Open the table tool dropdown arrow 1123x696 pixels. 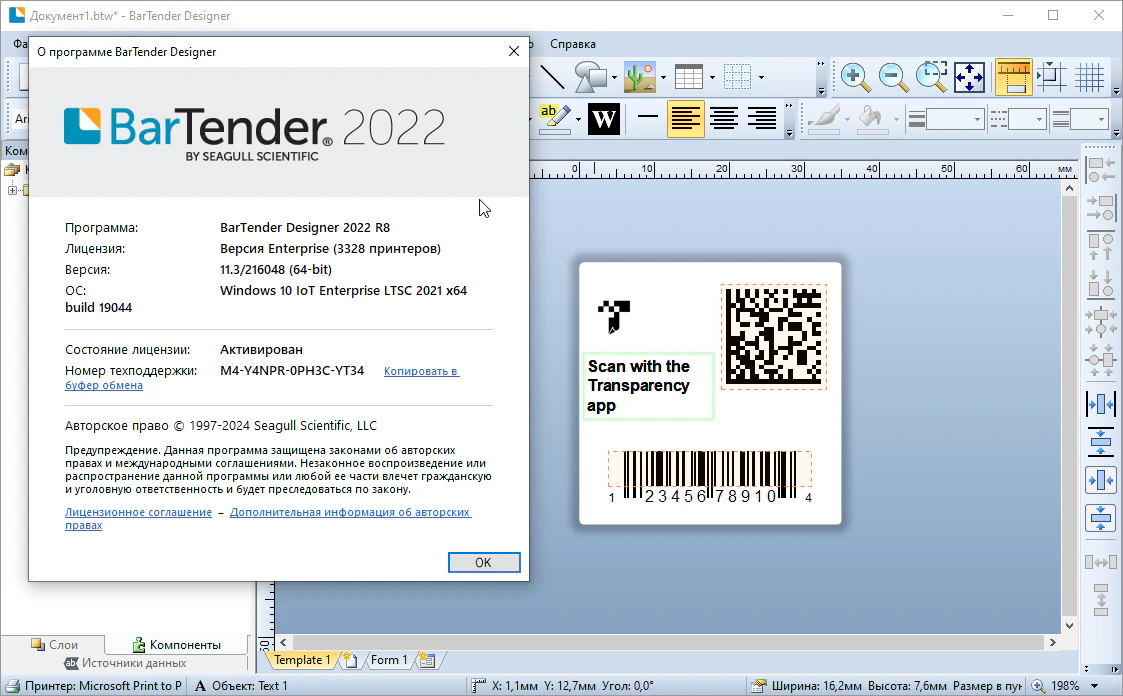coord(712,77)
